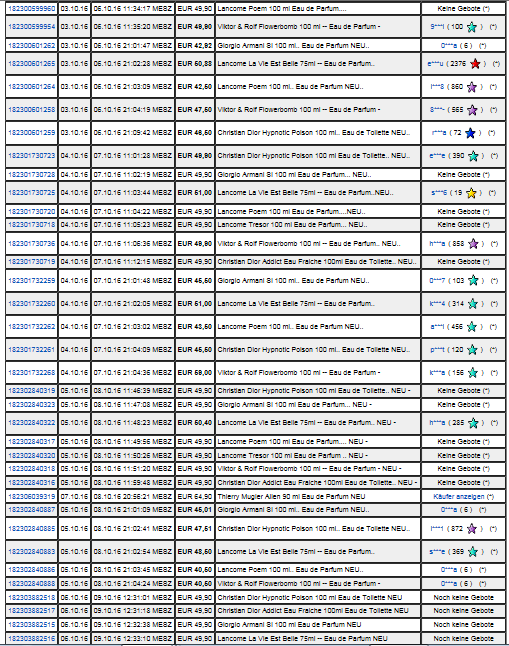Open item number 182301732259
The height and width of the screenshot is (646, 509).
[32, 281]
